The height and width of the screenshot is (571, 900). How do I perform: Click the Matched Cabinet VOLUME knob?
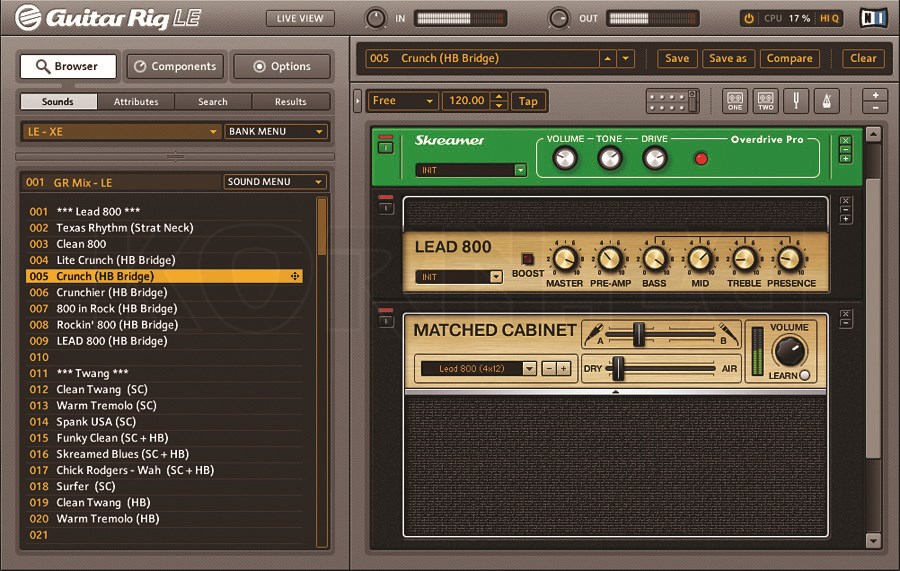pyautogui.click(x=790, y=351)
